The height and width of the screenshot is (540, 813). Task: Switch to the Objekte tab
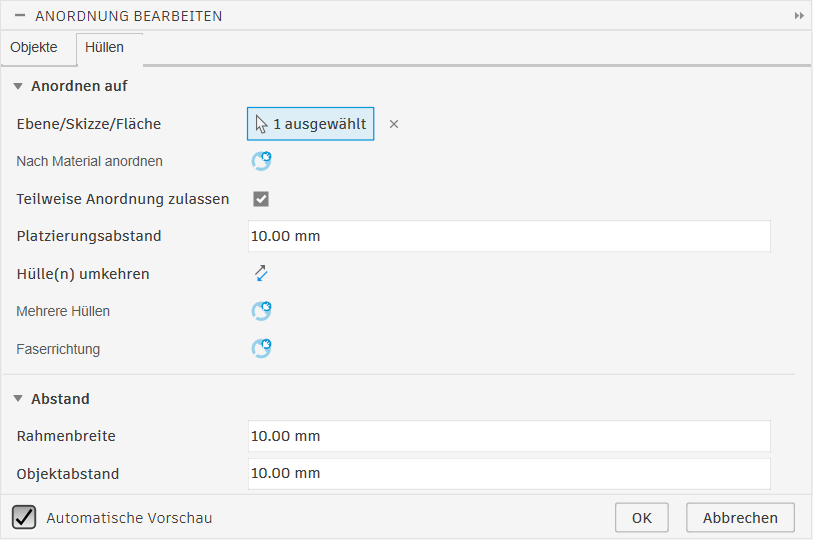point(34,47)
